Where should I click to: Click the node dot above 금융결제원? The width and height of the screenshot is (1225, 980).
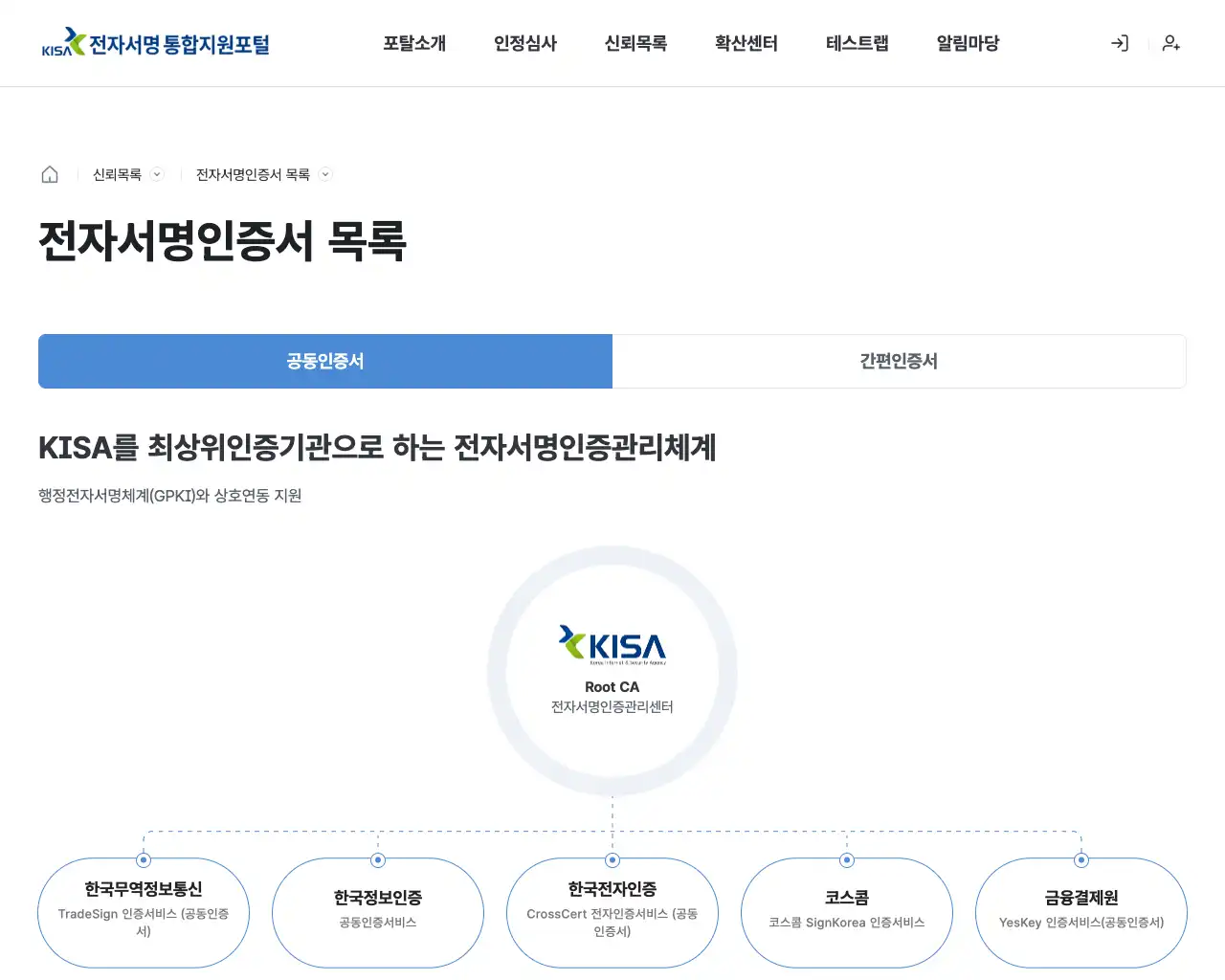click(1081, 860)
